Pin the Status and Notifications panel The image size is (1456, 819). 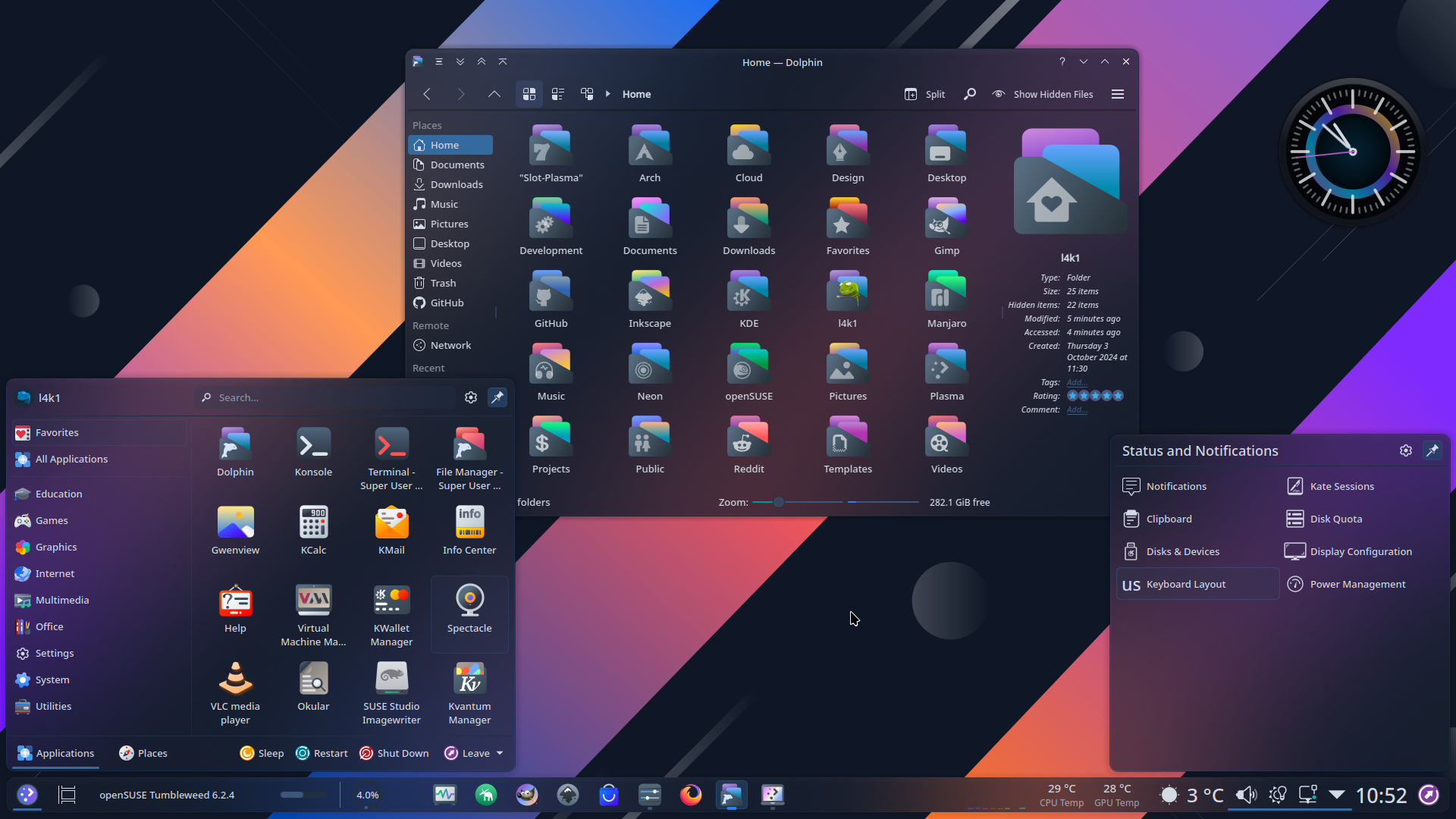1432,450
